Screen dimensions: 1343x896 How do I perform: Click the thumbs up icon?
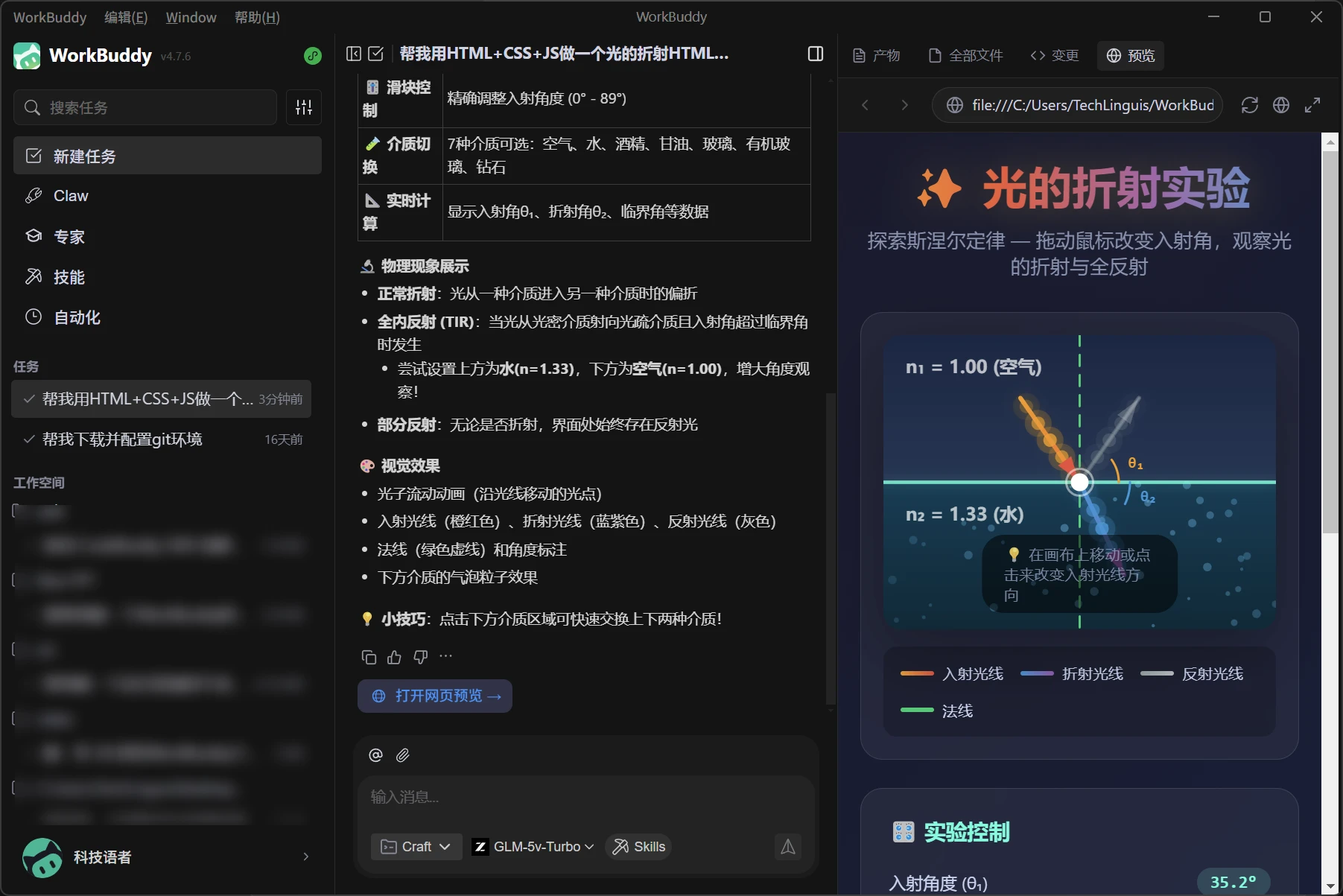[x=395, y=657]
